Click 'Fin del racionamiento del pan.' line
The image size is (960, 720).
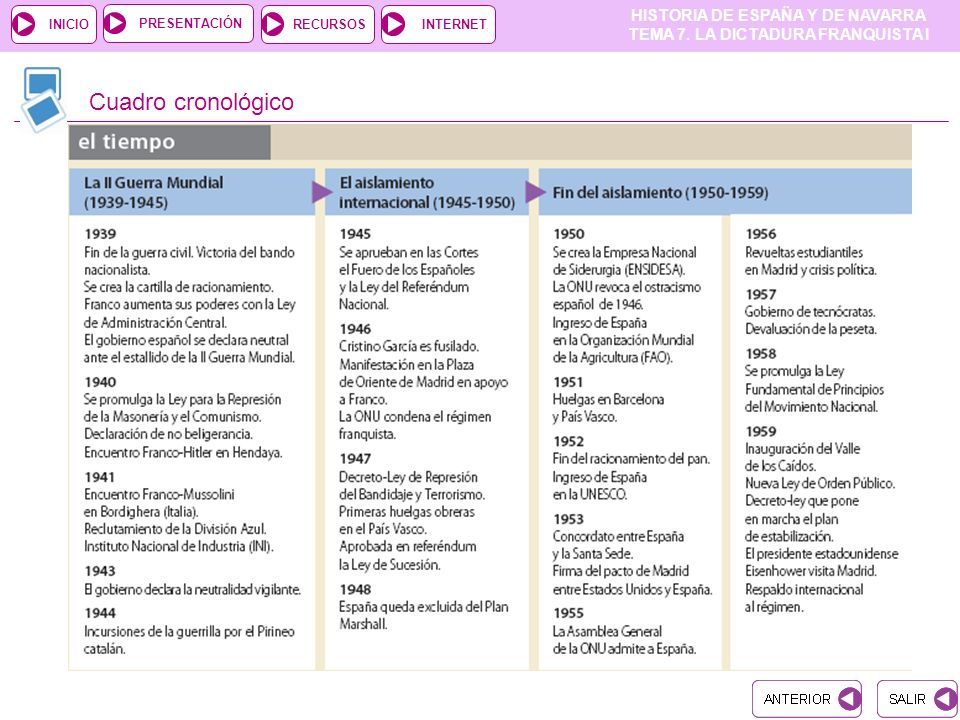631,459
